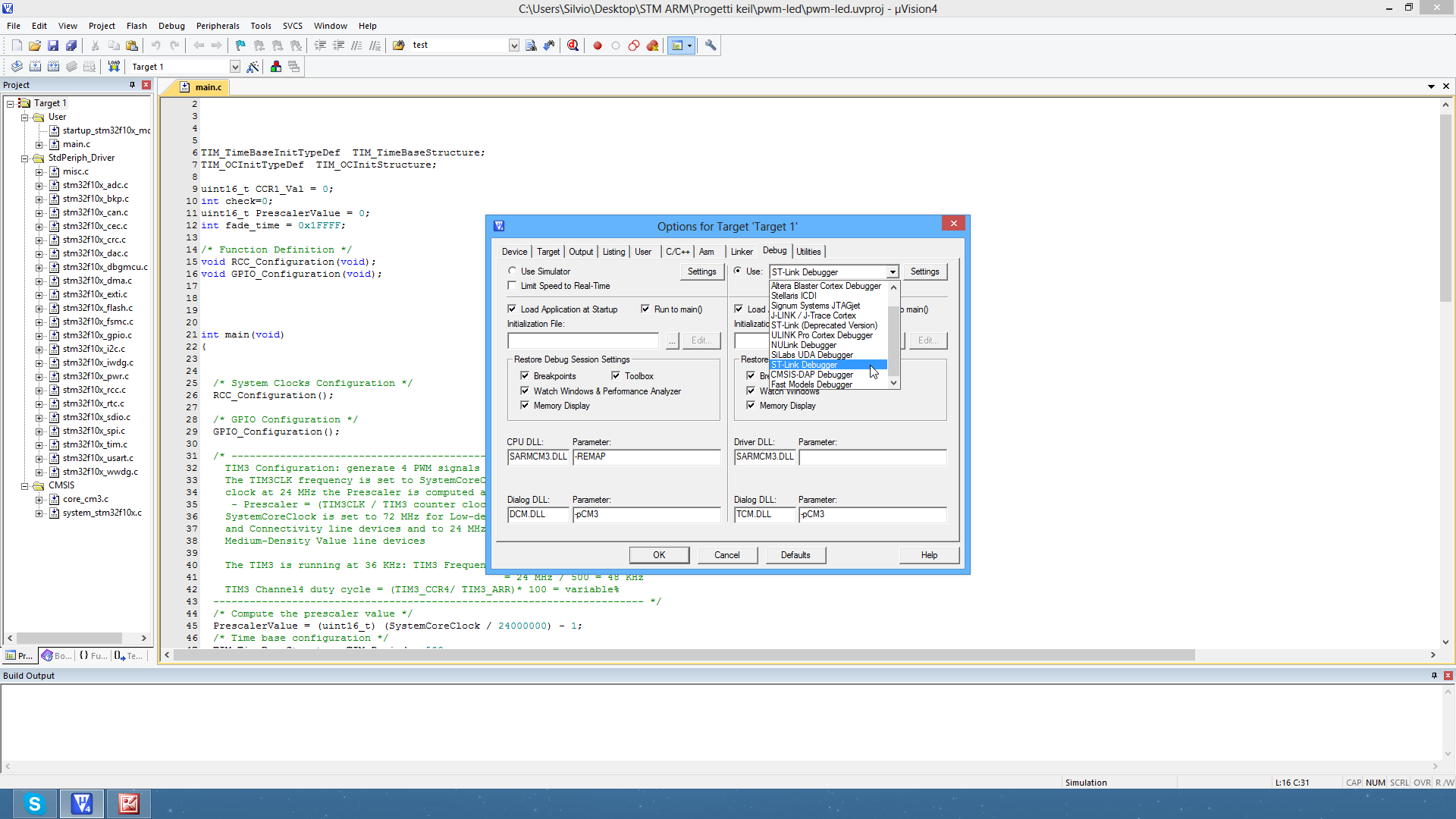Click the LOAD download to flash icon
Image resolution: width=1456 pixels, height=819 pixels.
point(114,67)
